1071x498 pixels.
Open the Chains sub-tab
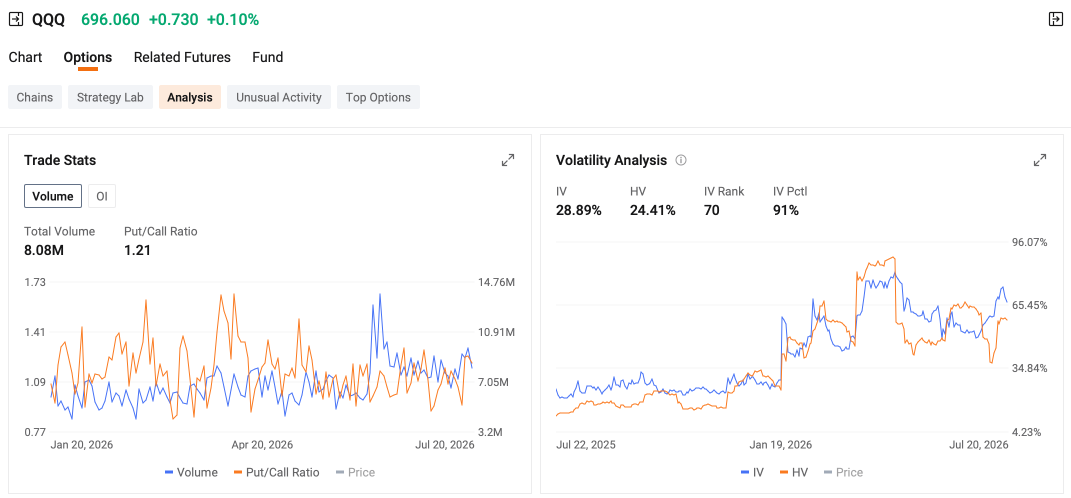point(35,97)
